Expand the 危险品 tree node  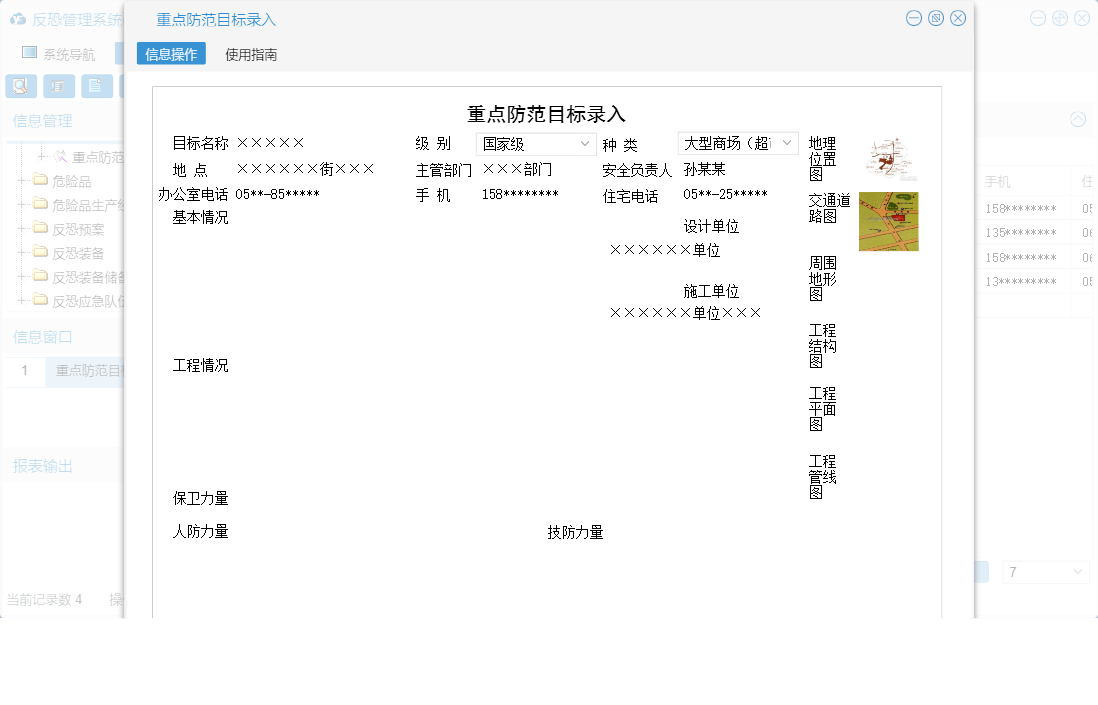coord(22,180)
